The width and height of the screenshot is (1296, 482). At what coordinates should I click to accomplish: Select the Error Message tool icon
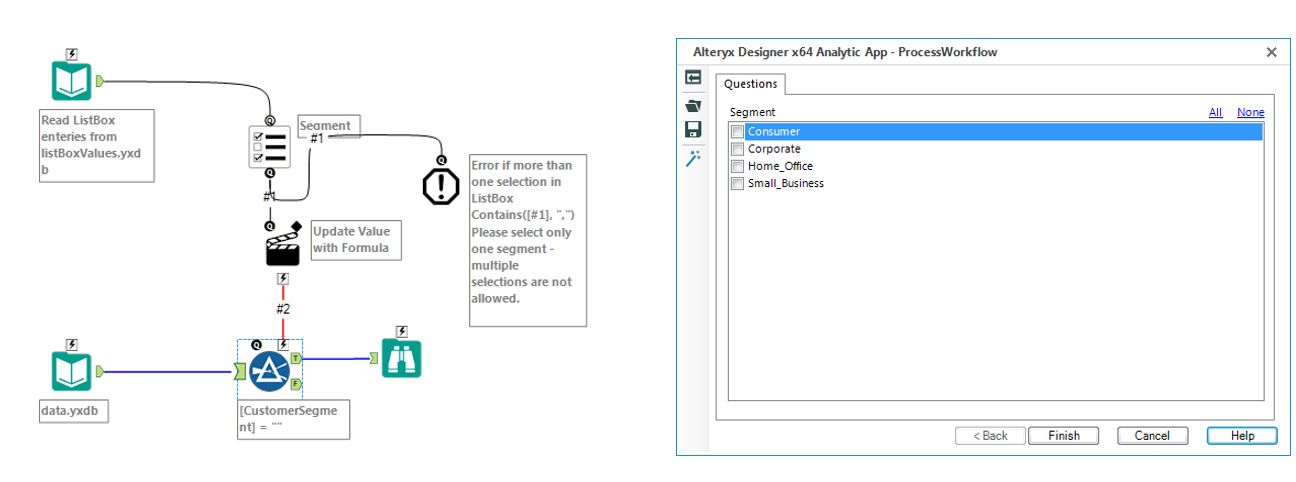(440, 186)
